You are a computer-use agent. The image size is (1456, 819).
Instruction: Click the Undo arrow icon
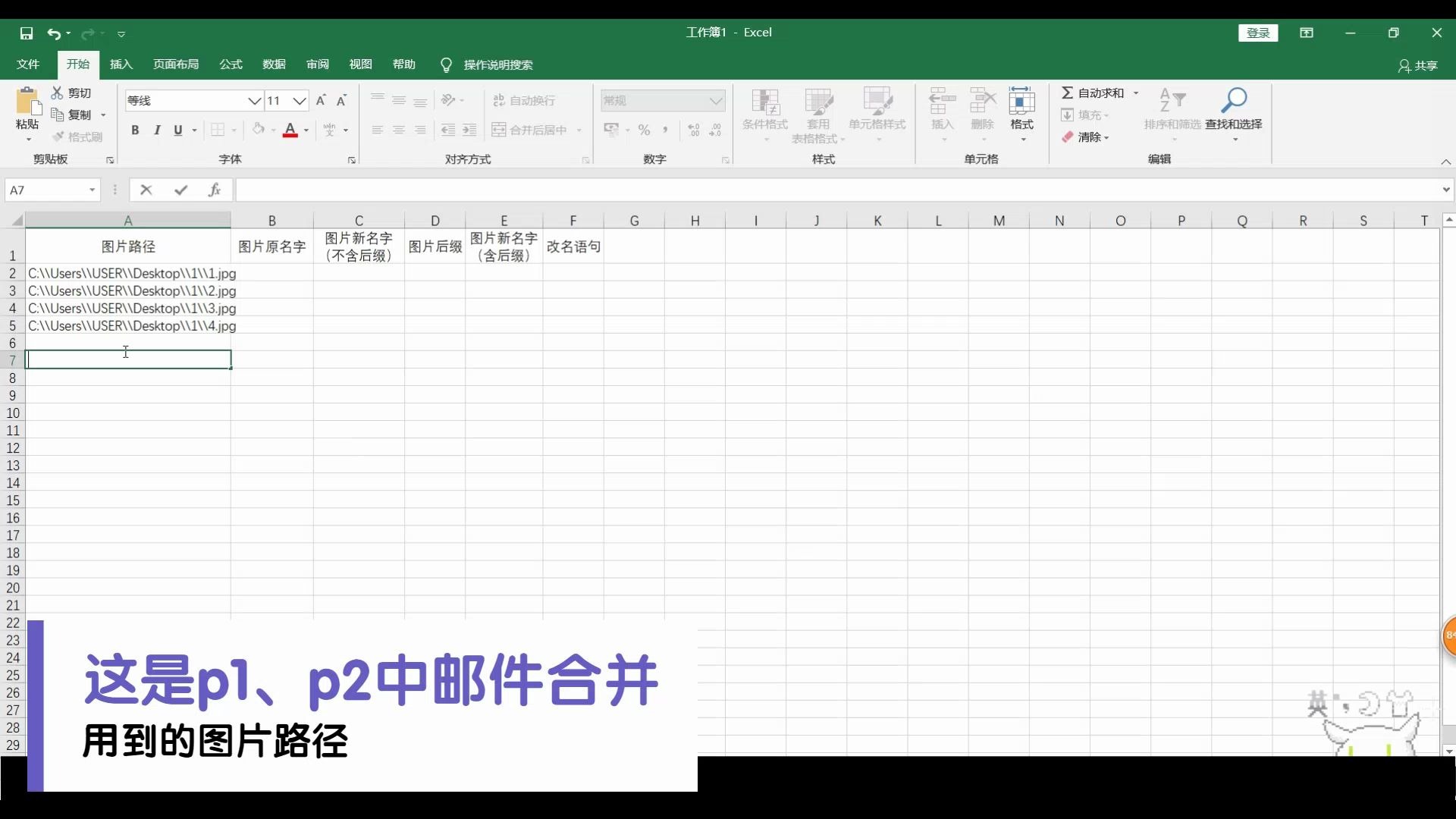(x=53, y=33)
